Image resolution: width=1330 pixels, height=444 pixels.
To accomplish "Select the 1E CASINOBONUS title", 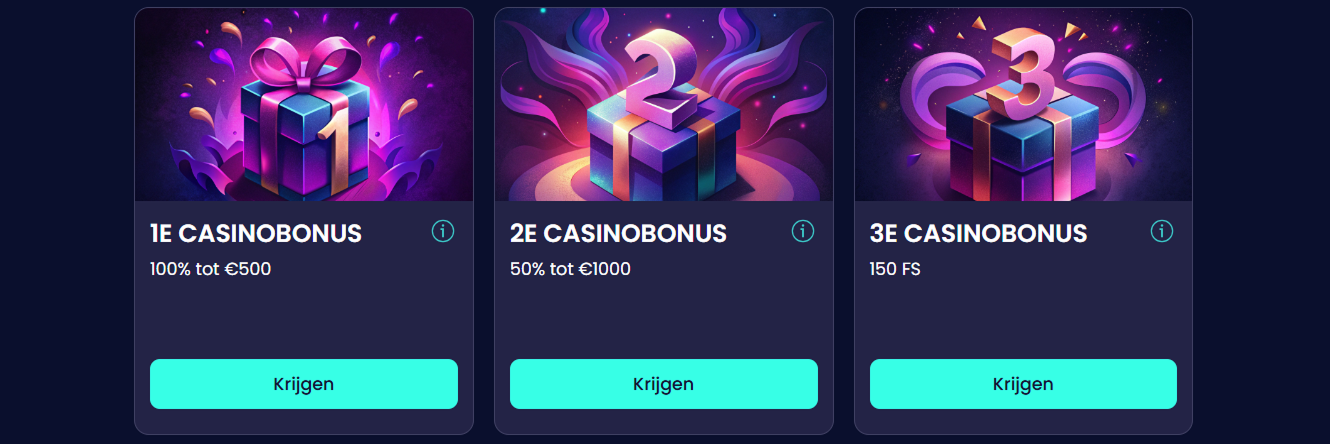I will point(256,234).
